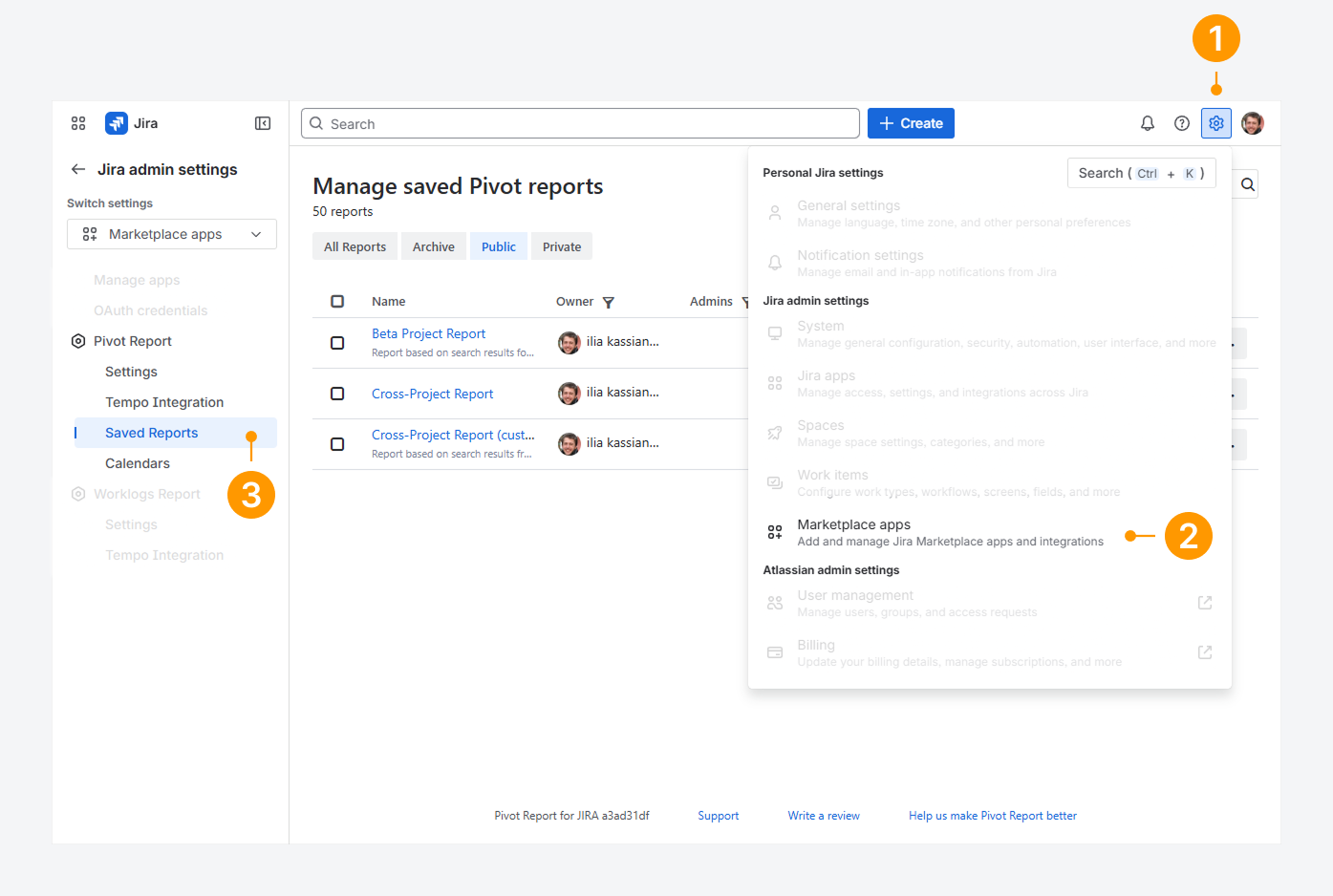This screenshot has height=896, width=1333.
Task: Check the Cross-Project Report (cust... checkbox
Action: click(337, 444)
